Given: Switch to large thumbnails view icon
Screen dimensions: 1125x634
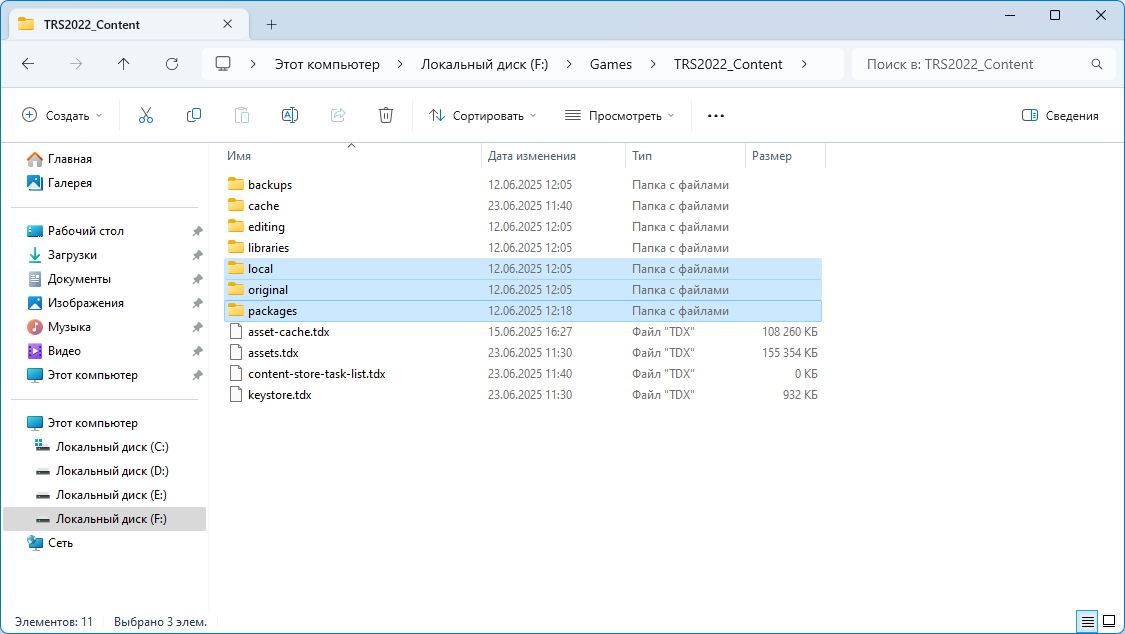Looking at the screenshot, I should click(1109, 621).
